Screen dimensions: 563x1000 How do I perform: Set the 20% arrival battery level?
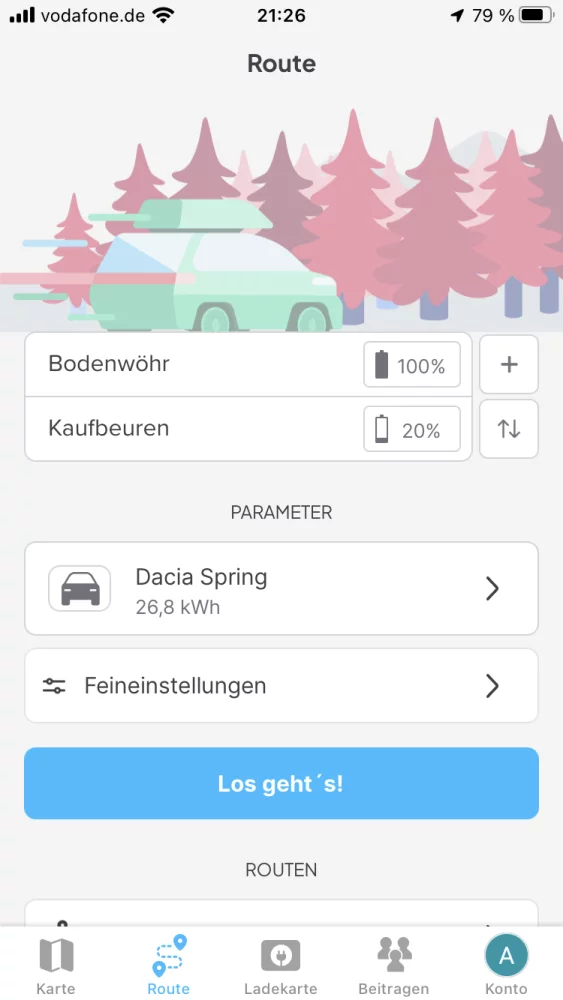click(x=412, y=429)
